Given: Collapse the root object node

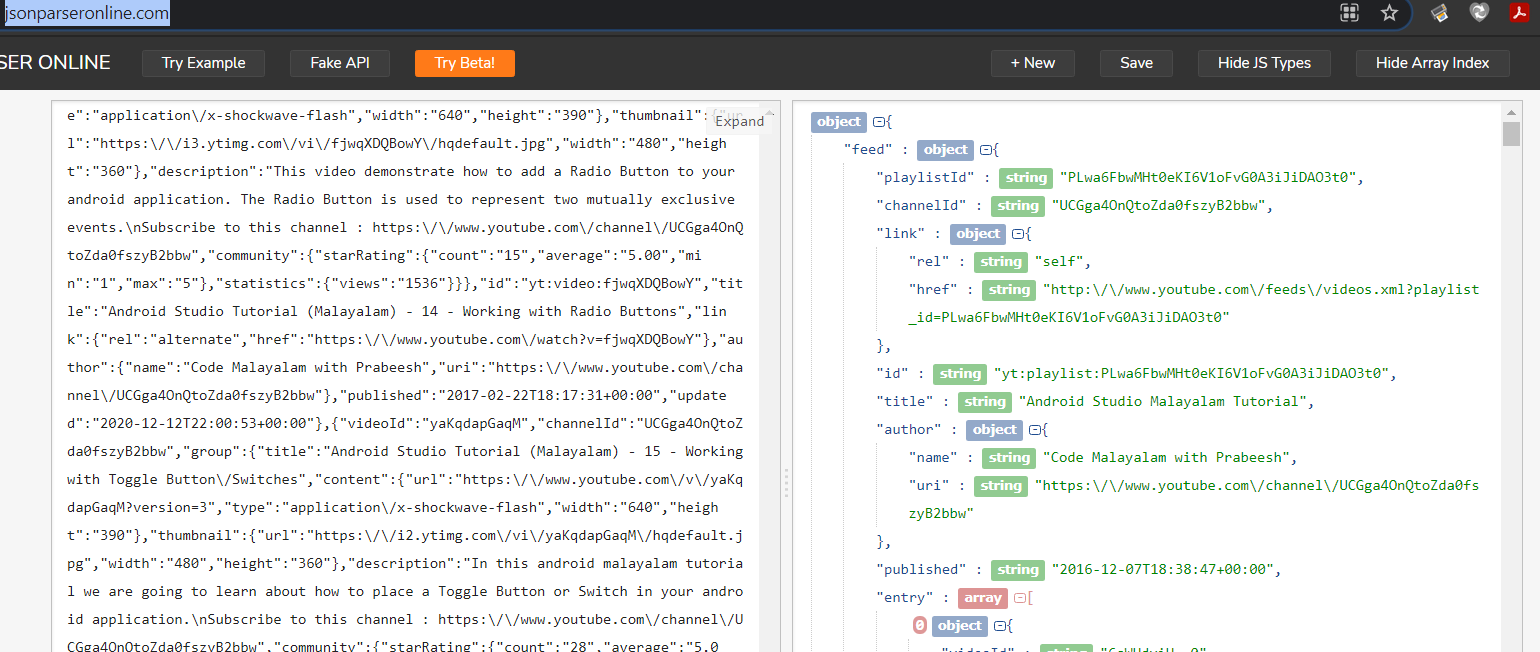Looking at the screenshot, I should [x=879, y=122].
